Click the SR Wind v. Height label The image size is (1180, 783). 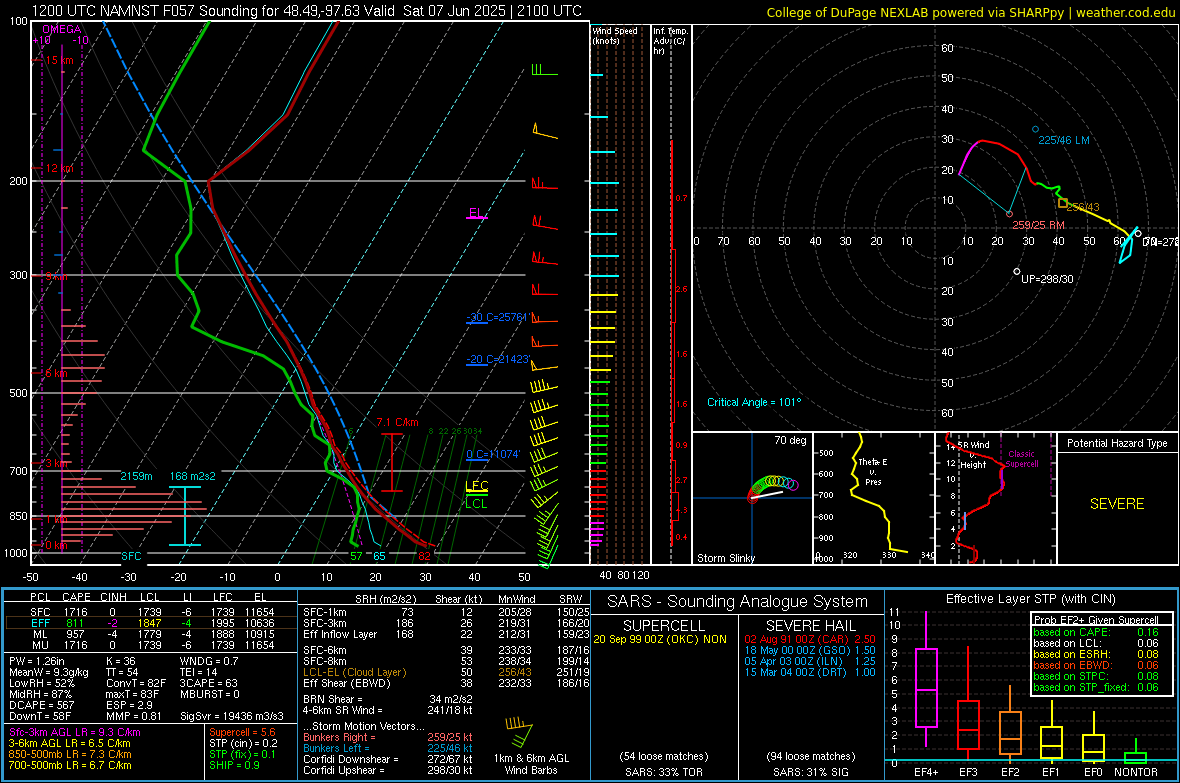tap(973, 455)
